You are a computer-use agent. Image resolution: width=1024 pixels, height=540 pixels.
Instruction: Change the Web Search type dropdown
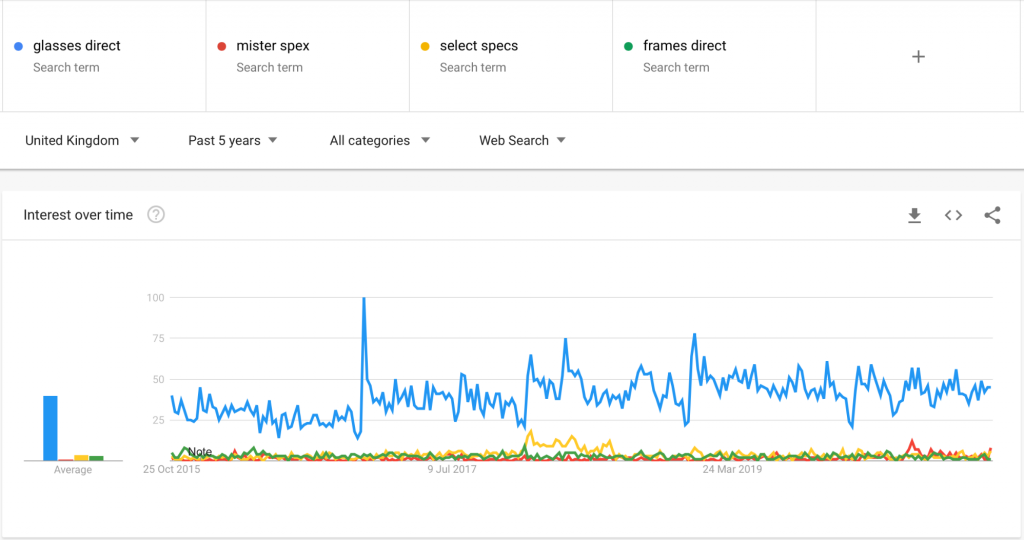click(522, 140)
